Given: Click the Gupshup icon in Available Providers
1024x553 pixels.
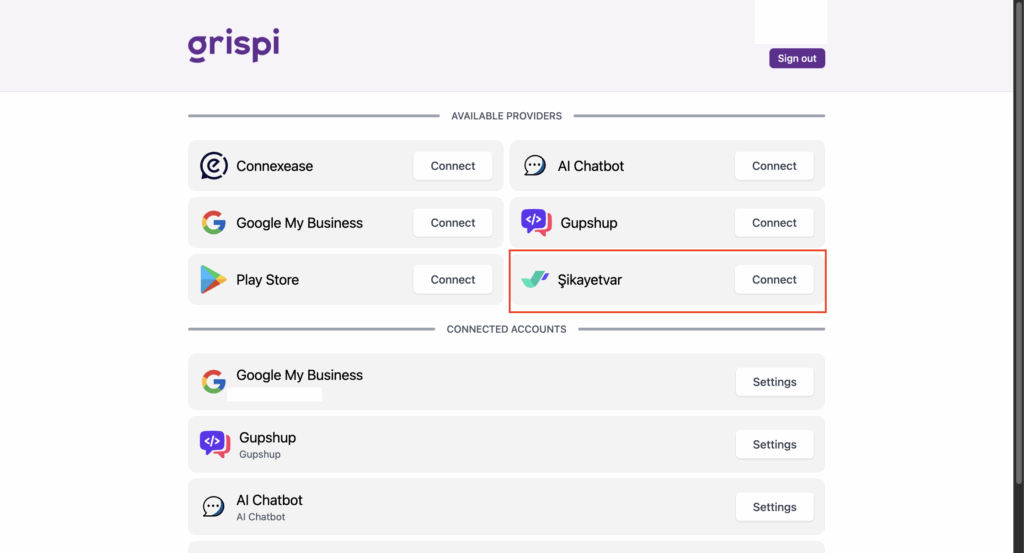Looking at the screenshot, I should tap(536, 223).
